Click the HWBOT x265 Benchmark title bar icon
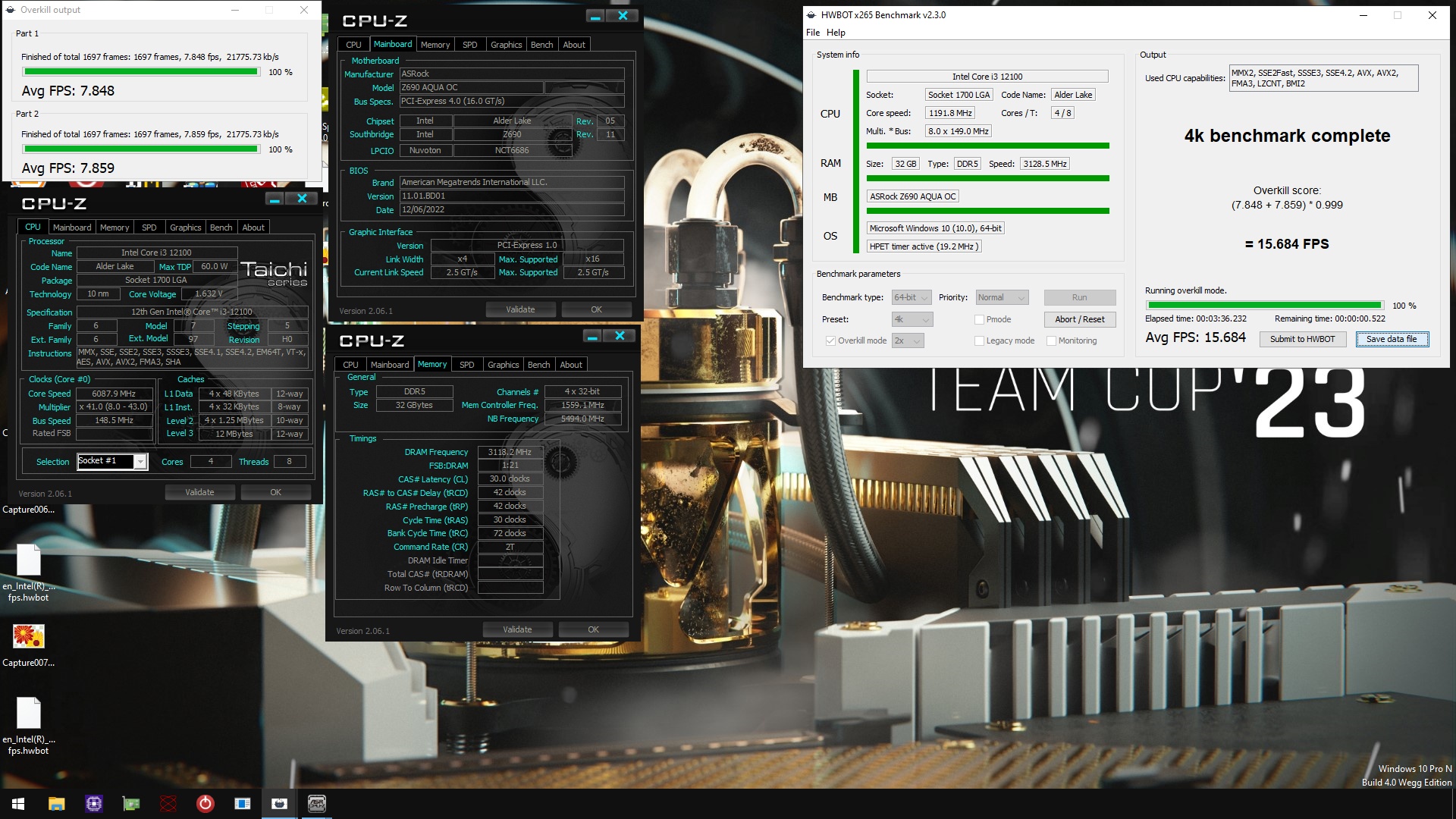The image size is (1456, 819). pyautogui.click(x=811, y=14)
